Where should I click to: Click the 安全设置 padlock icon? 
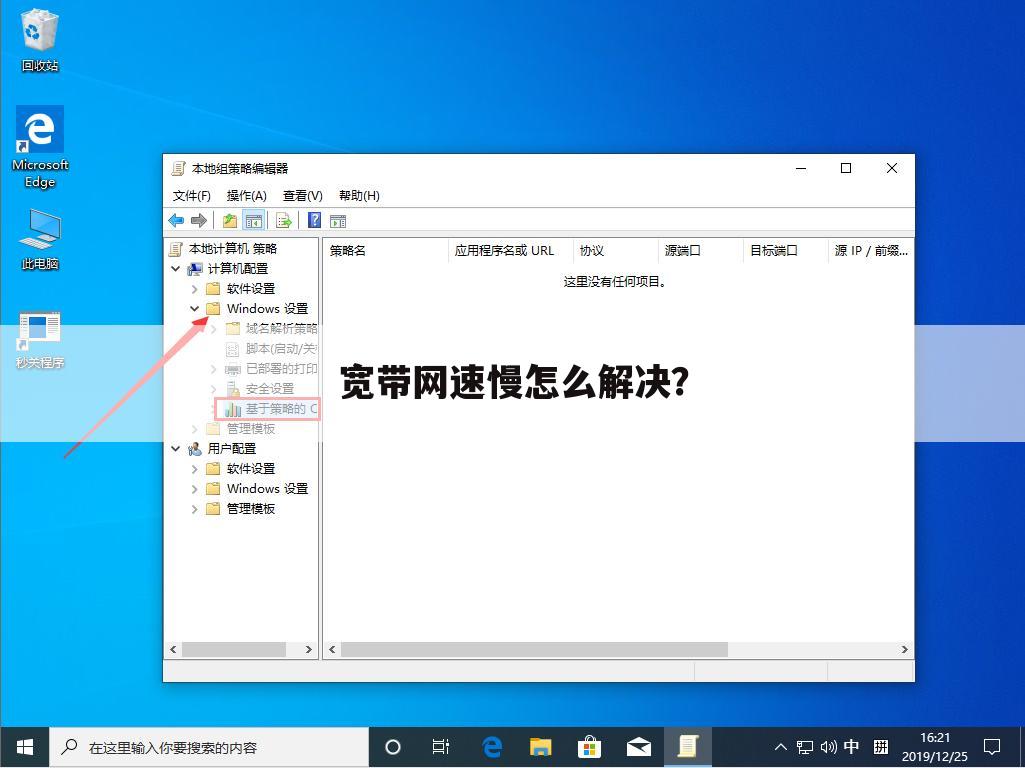point(232,388)
